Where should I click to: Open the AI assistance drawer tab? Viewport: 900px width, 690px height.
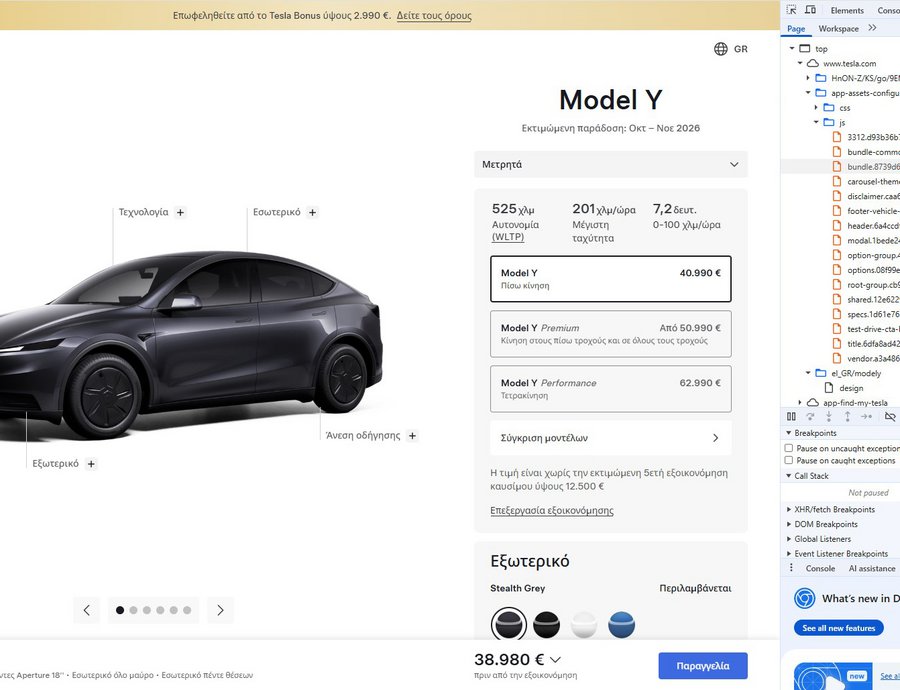(872, 568)
